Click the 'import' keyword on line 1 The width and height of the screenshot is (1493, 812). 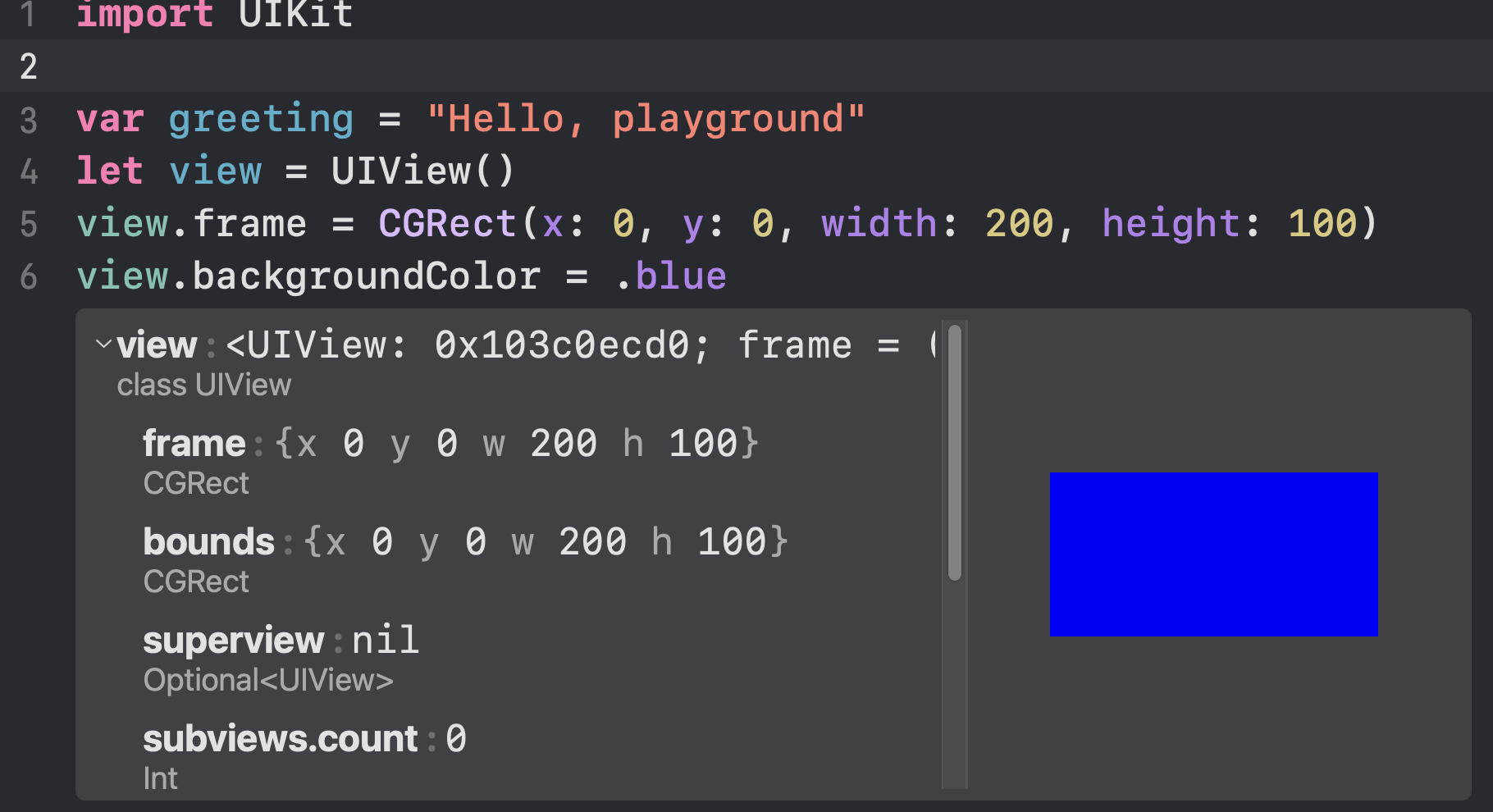(x=145, y=15)
